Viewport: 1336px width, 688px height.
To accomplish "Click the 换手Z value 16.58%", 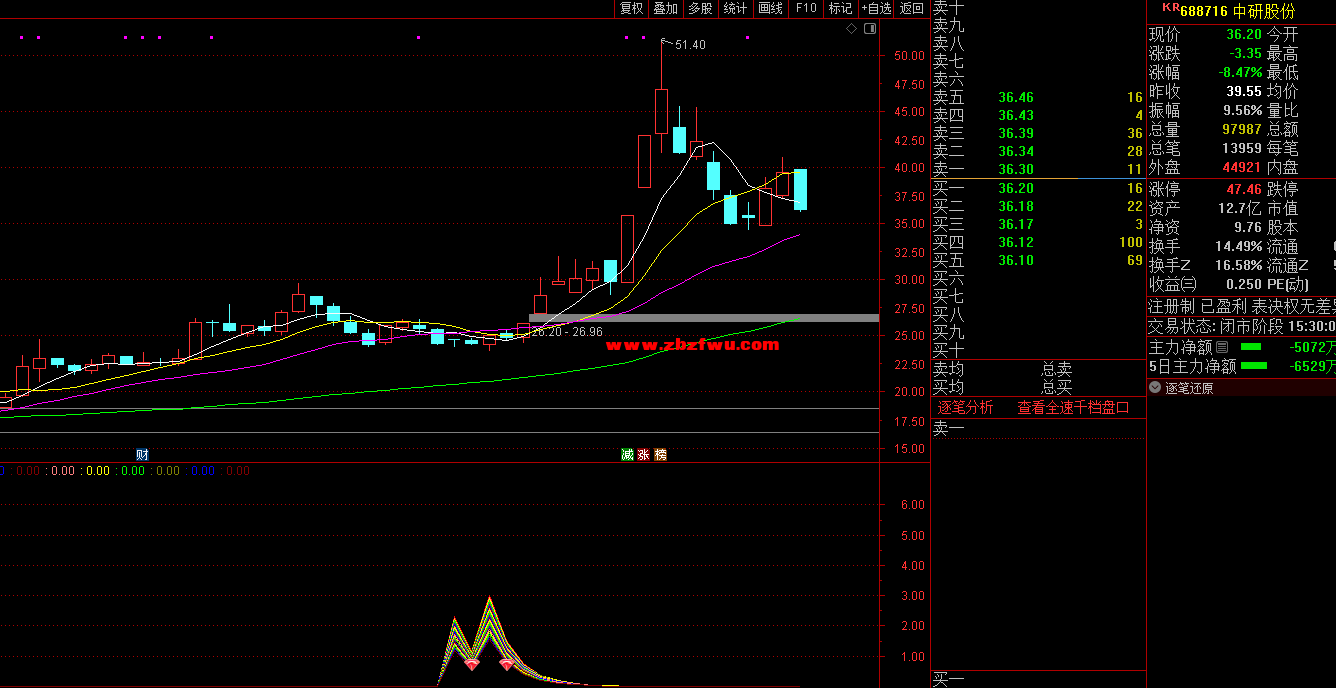I will click(1239, 265).
